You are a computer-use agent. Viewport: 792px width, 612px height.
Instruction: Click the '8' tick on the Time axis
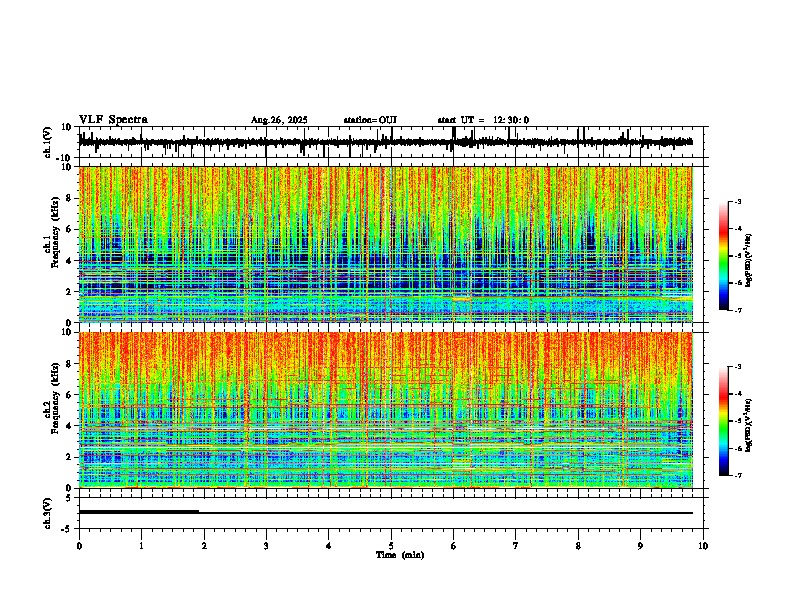[578, 546]
